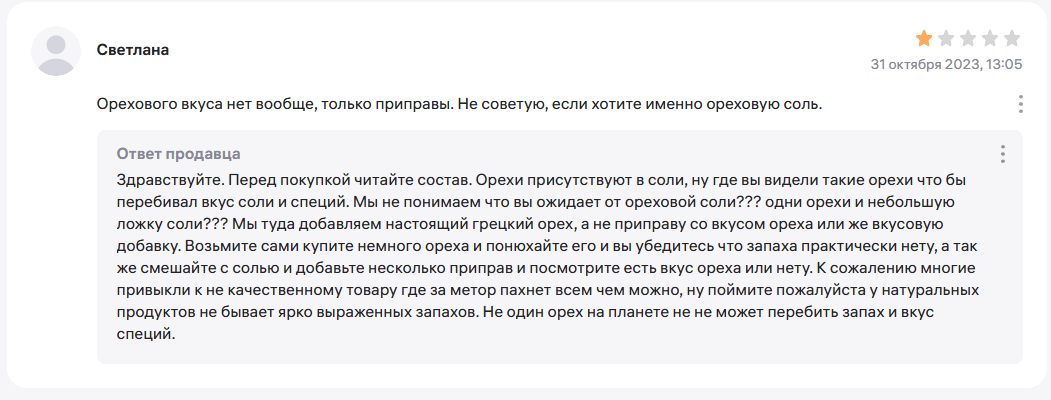
Task: Open three-dot menu inside seller reply
Action: pos(1003,154)
